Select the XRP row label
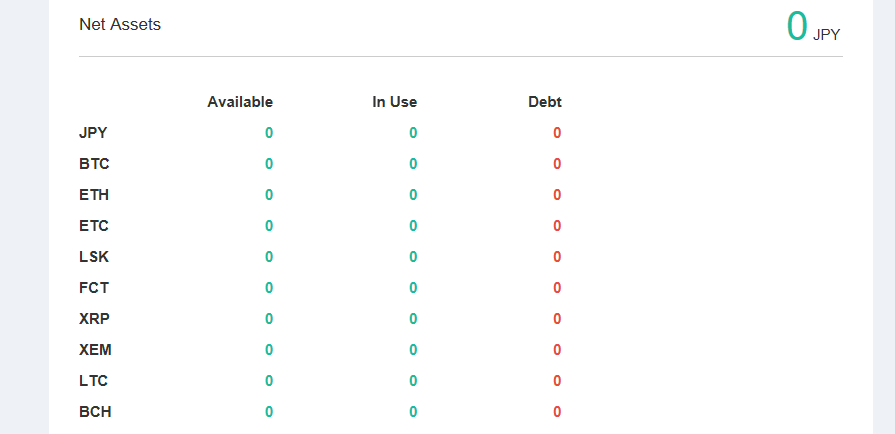 [94, 319]
